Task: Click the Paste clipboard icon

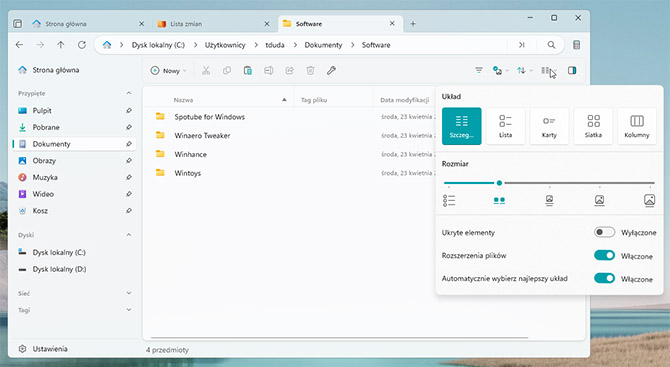Action: click(x=247, y=70)
